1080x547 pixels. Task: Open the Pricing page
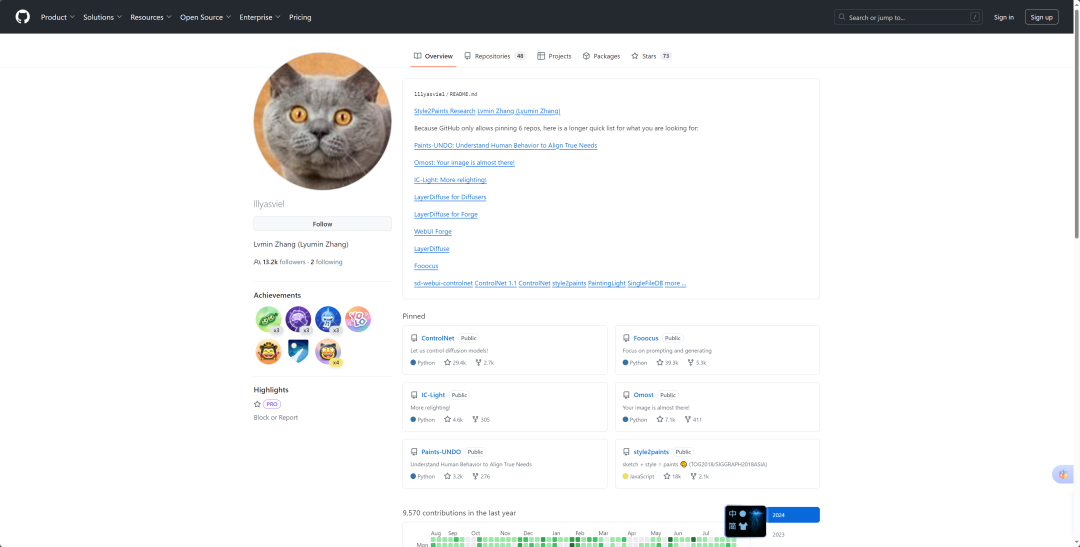coord(300,17)
